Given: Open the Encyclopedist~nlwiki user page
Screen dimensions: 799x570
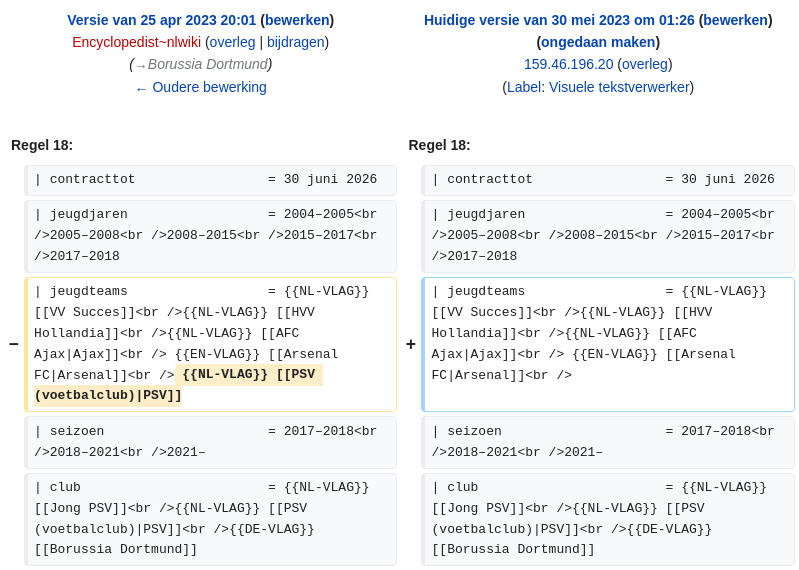Looking at the screenshot, I should pos(137,42).
